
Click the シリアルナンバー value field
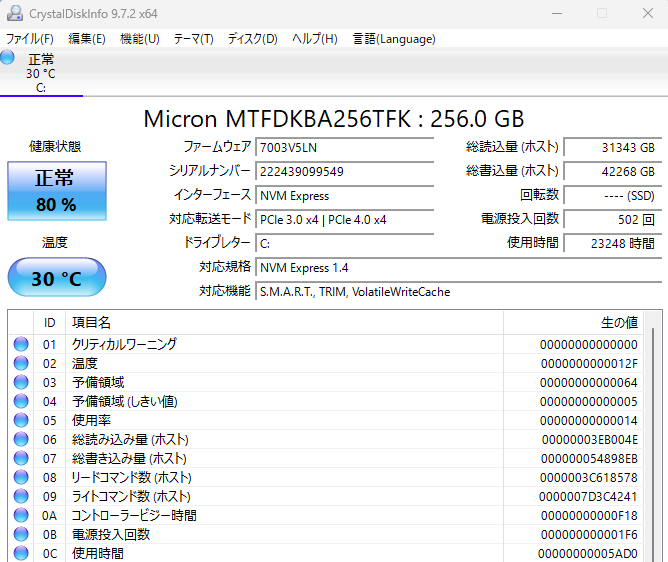click(x=344, y=171)
